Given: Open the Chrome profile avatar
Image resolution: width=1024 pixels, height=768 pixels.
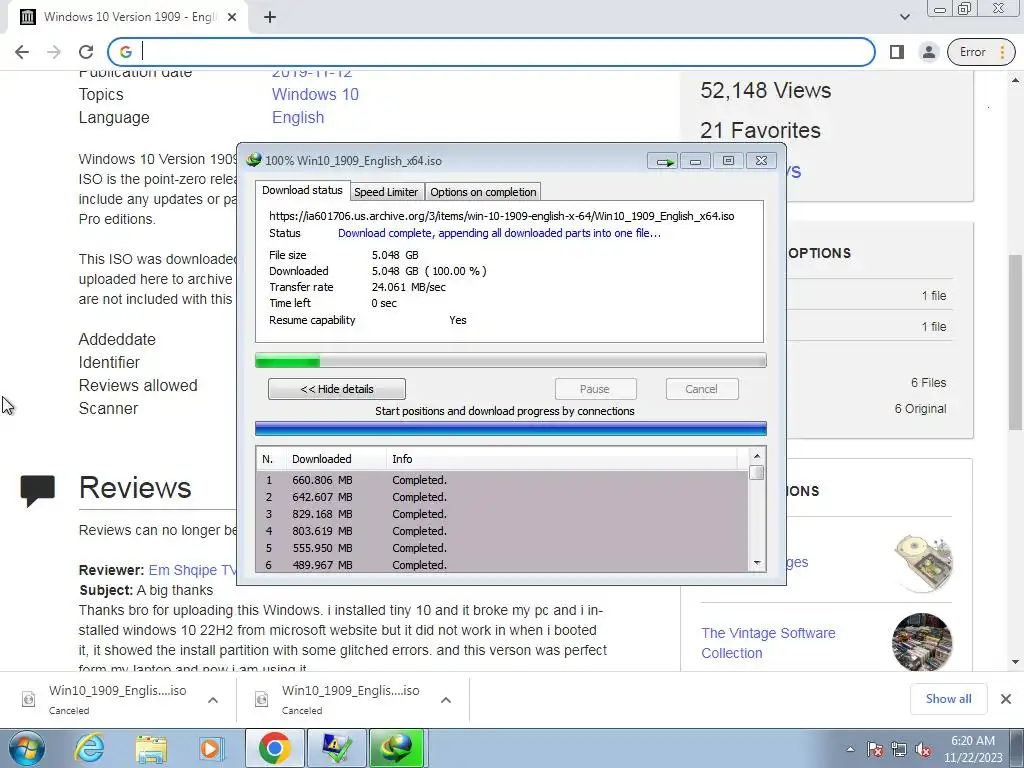Looking at the screenshot, I should tap(928, 52).
